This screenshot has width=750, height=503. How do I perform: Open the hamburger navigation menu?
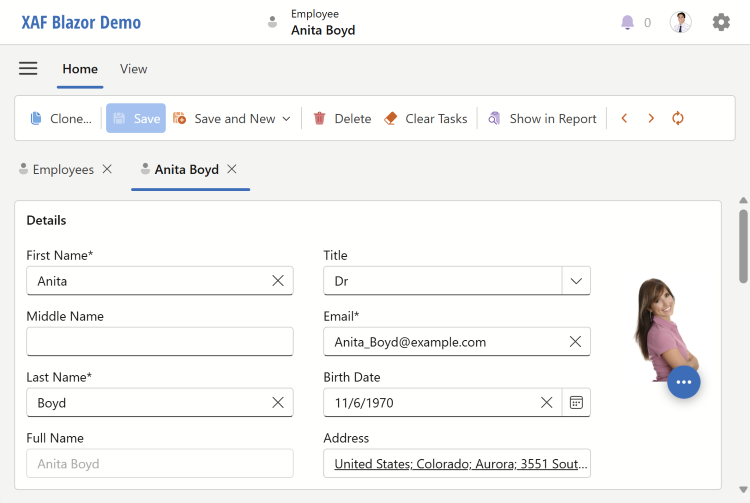(x=28, y=69)
